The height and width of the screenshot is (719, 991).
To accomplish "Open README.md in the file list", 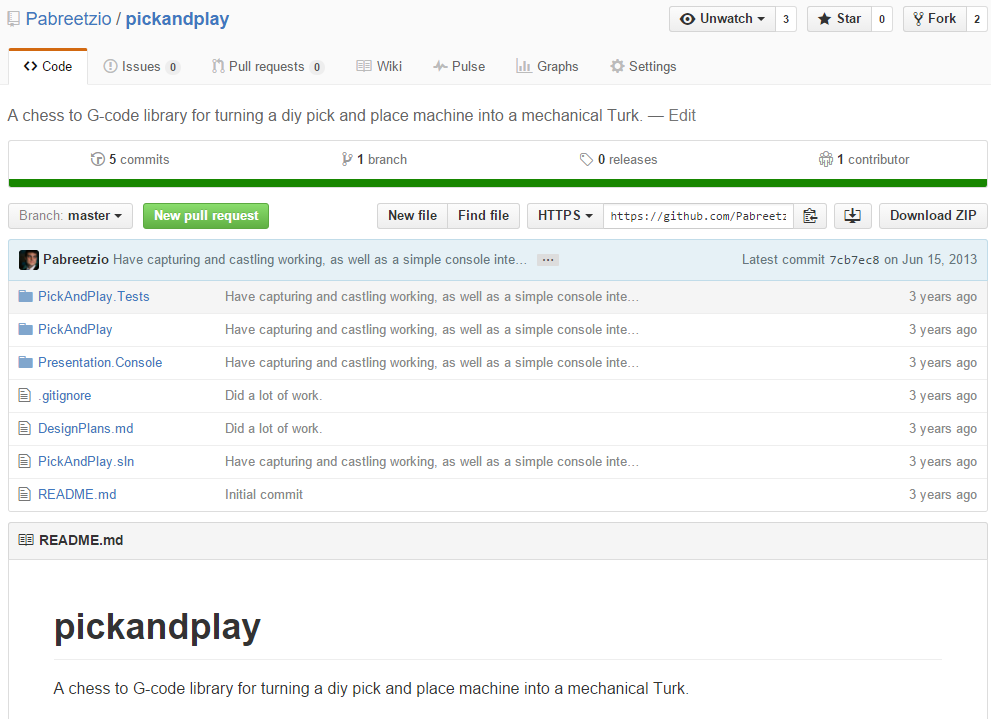I will pyautogui.click(x=77, y=494).
